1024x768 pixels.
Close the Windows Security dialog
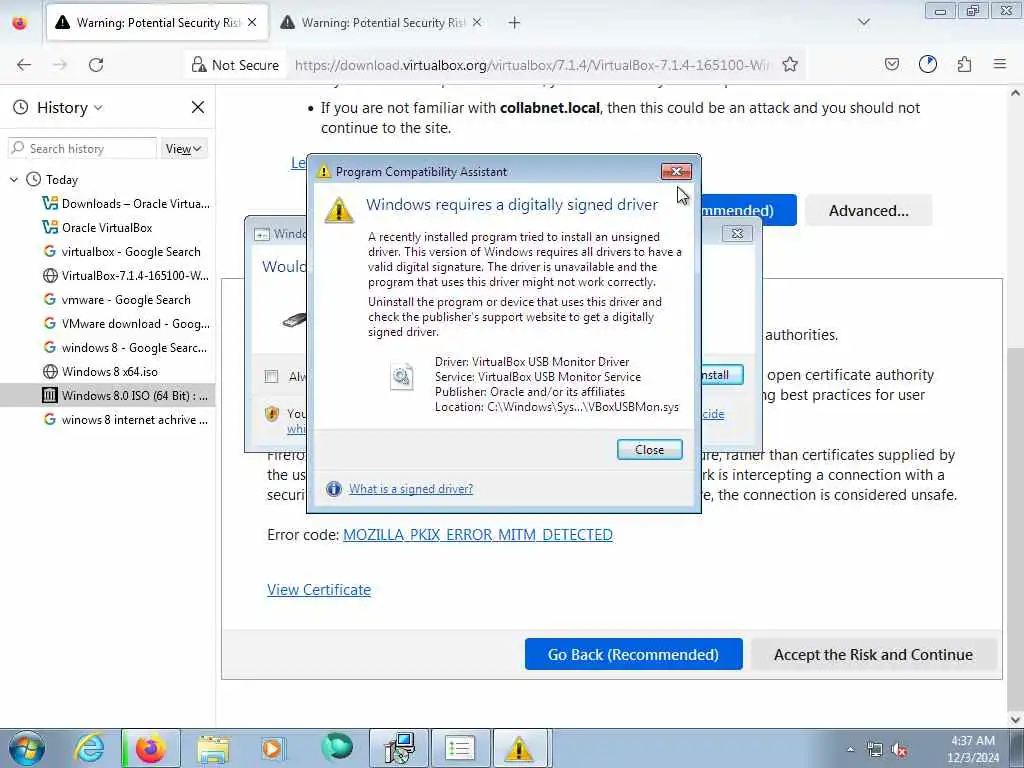pyautogui.click(x=737, y=233)
